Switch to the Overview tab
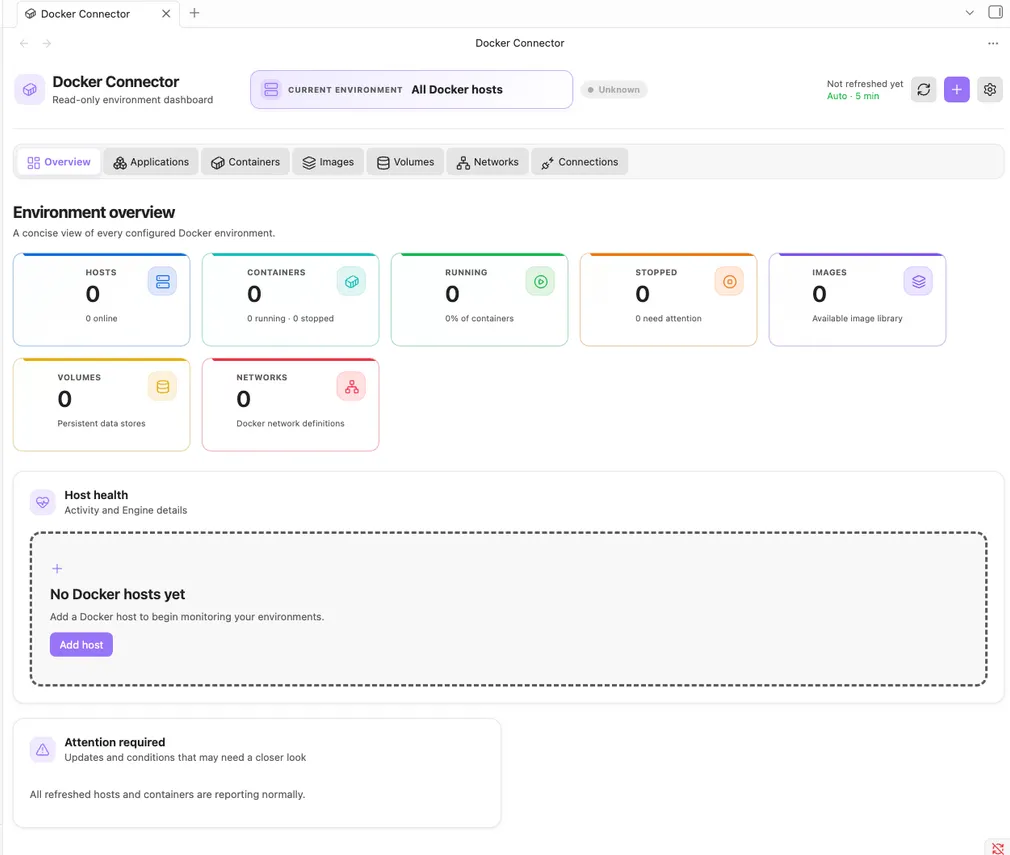This screenshot has width=1010, height=855. (x=59, y=162)
